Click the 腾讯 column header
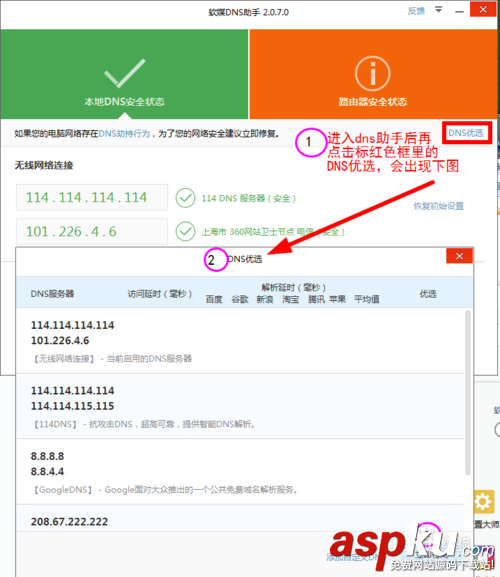The image size is (500, 577). (316, 300)
